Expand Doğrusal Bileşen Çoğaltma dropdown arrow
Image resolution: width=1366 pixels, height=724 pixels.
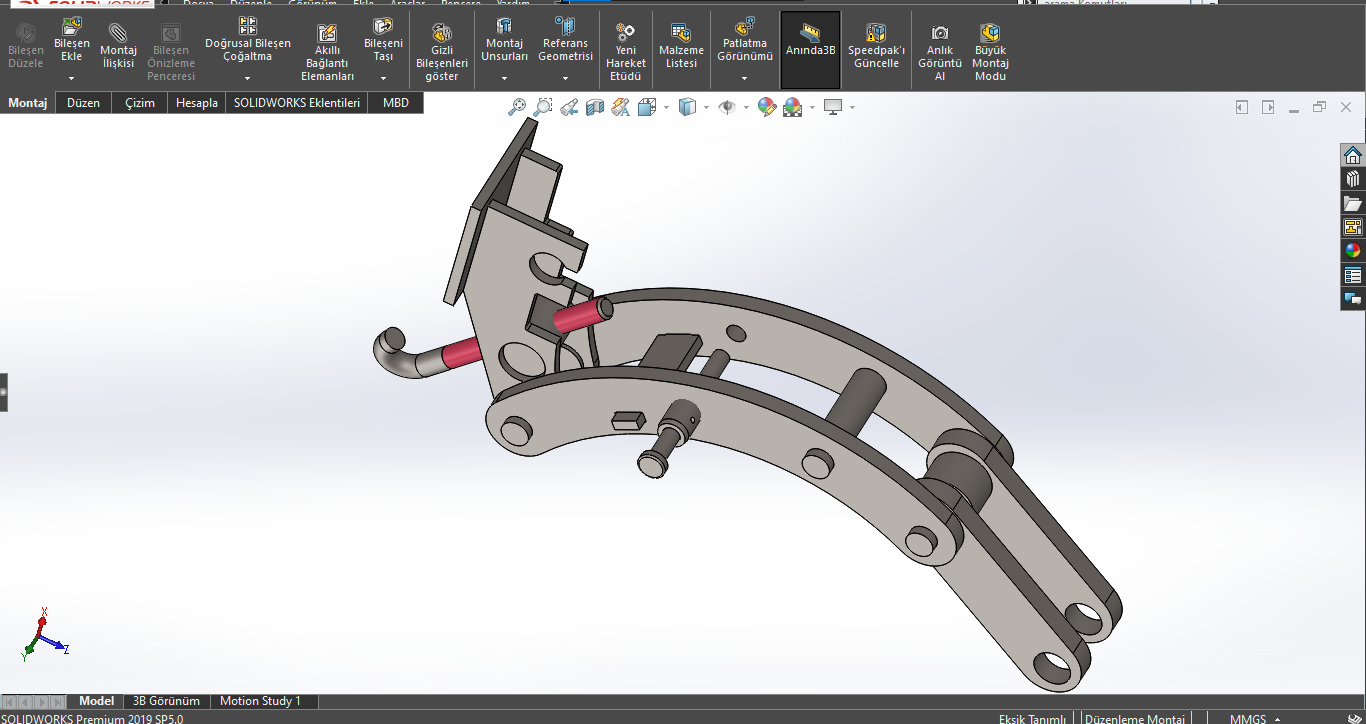tap(248, 78)
